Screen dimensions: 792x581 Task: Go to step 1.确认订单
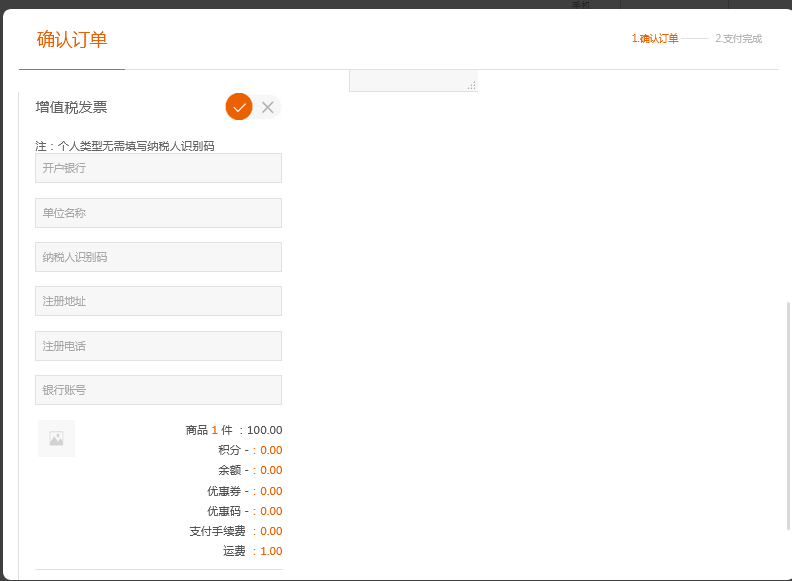click(x=655, y=39)
